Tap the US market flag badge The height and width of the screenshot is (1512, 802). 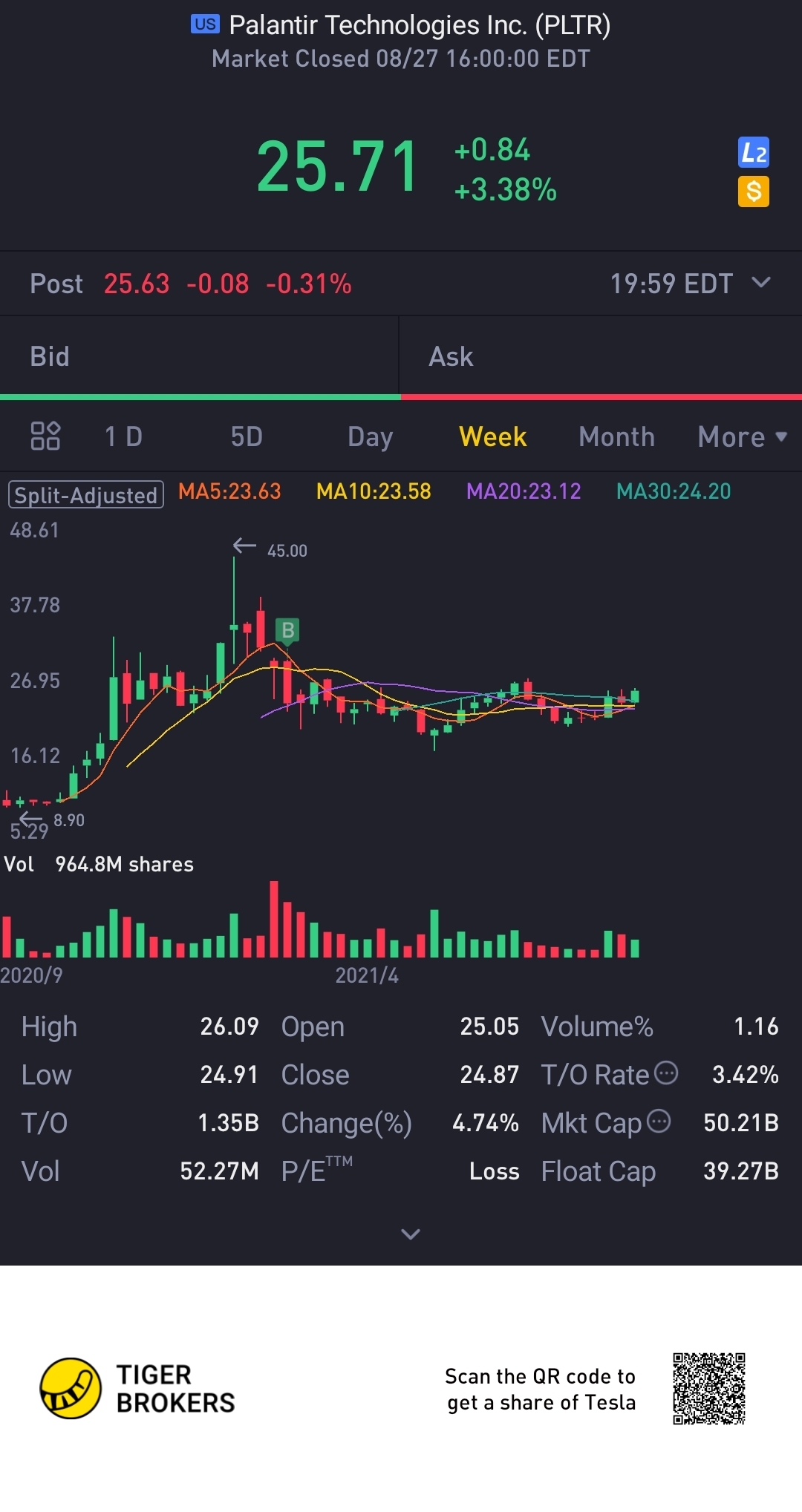(x=206, y=24)
